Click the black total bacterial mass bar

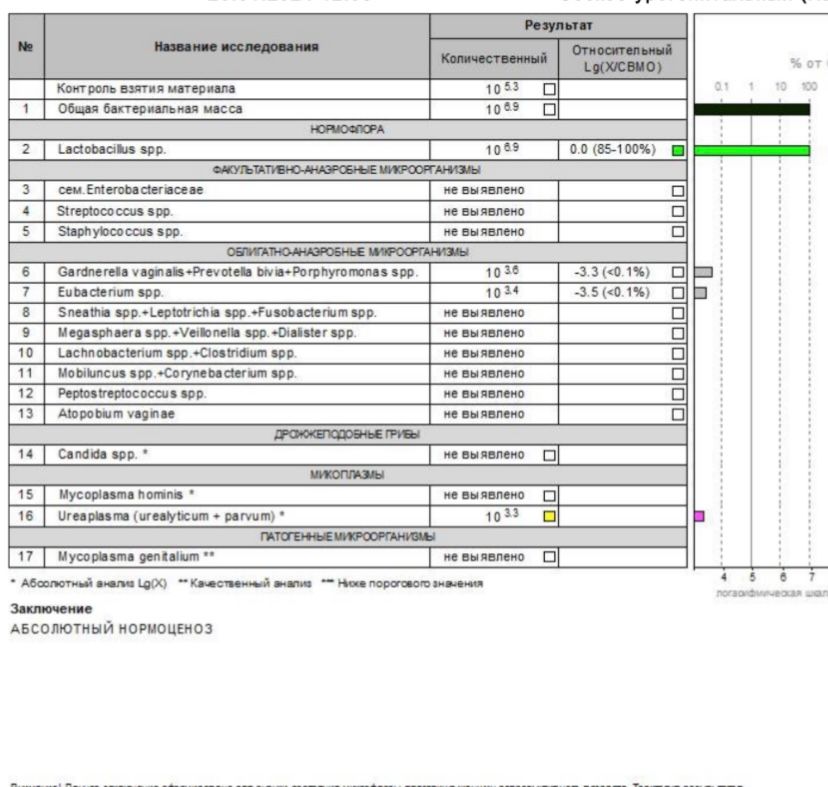pyautogui.click(x=752, y=109)
